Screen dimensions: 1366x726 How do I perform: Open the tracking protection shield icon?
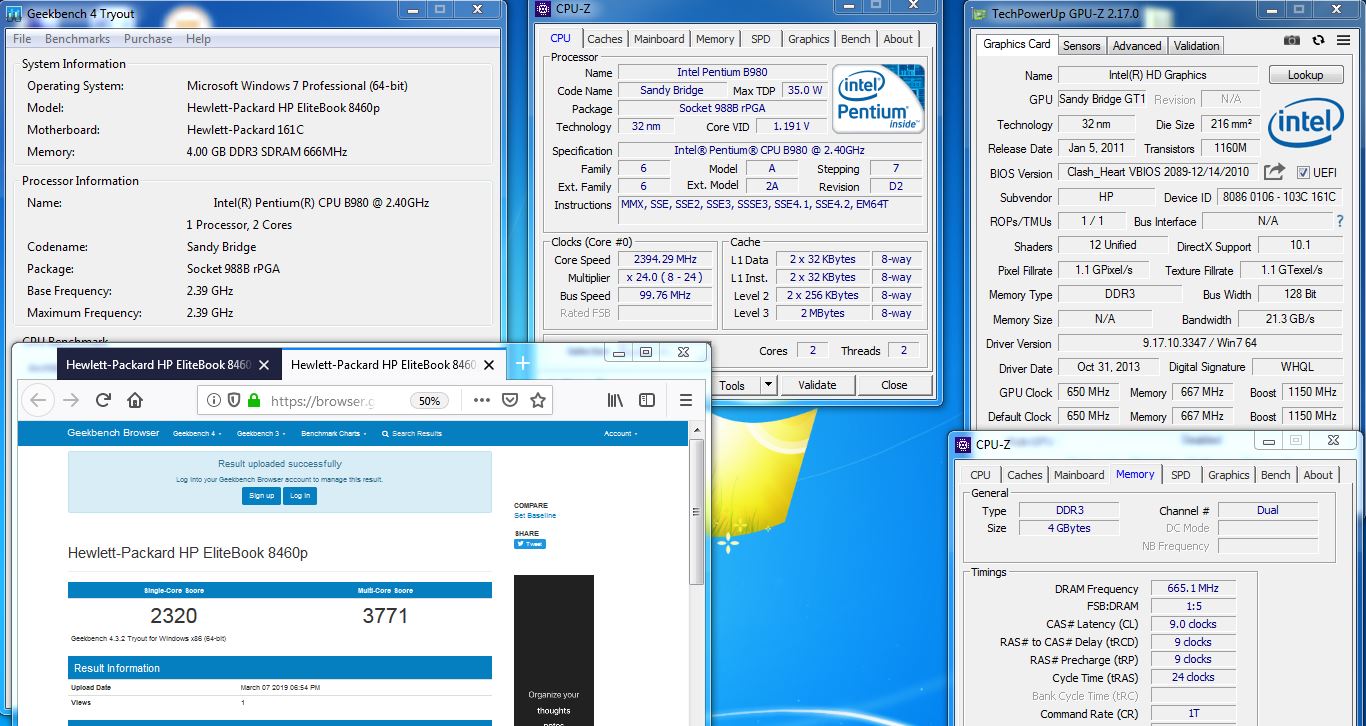pos(233,400)
